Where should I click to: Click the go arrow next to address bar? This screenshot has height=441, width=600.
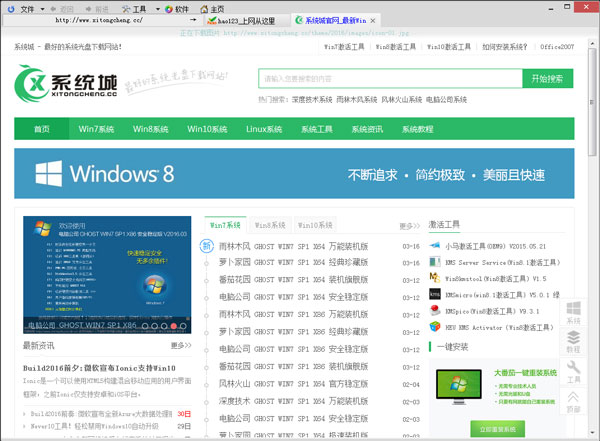coord(193,20)
